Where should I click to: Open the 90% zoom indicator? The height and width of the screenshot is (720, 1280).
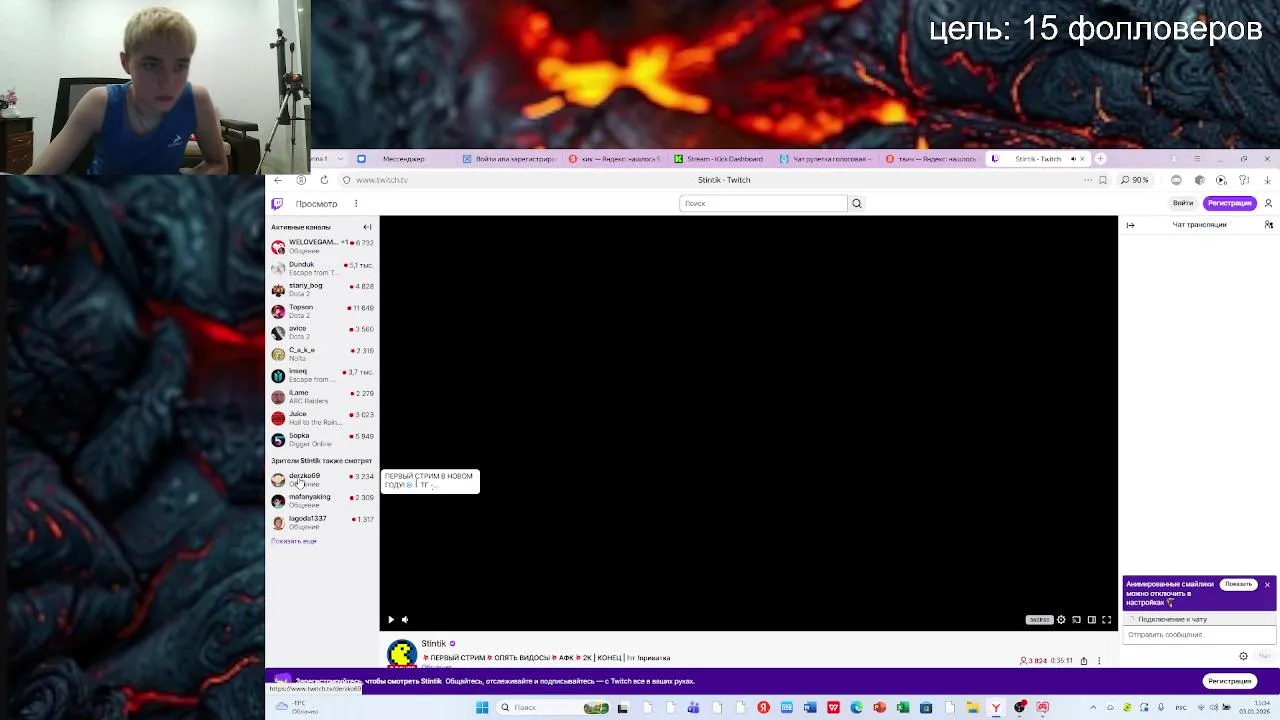[1135, 180]
